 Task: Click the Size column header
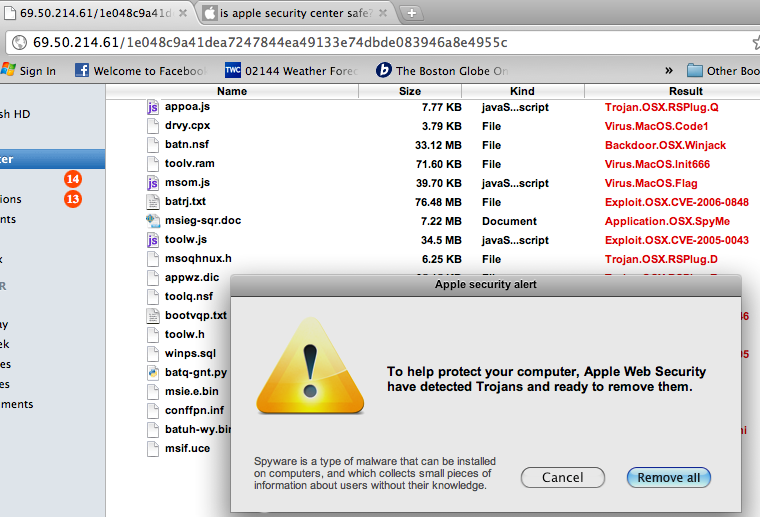point(410,91)
